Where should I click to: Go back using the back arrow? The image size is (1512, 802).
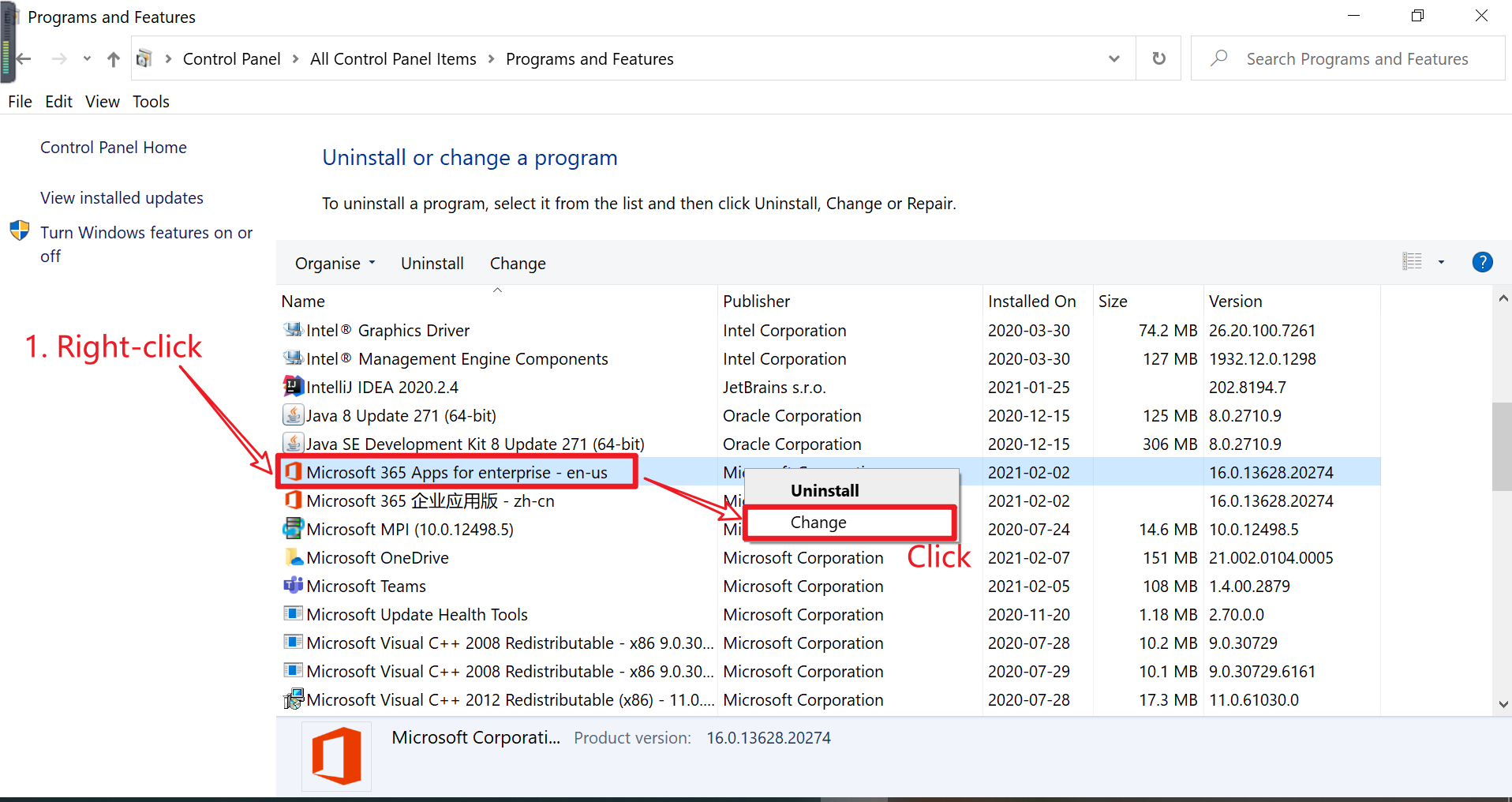(x=24, y=58)
